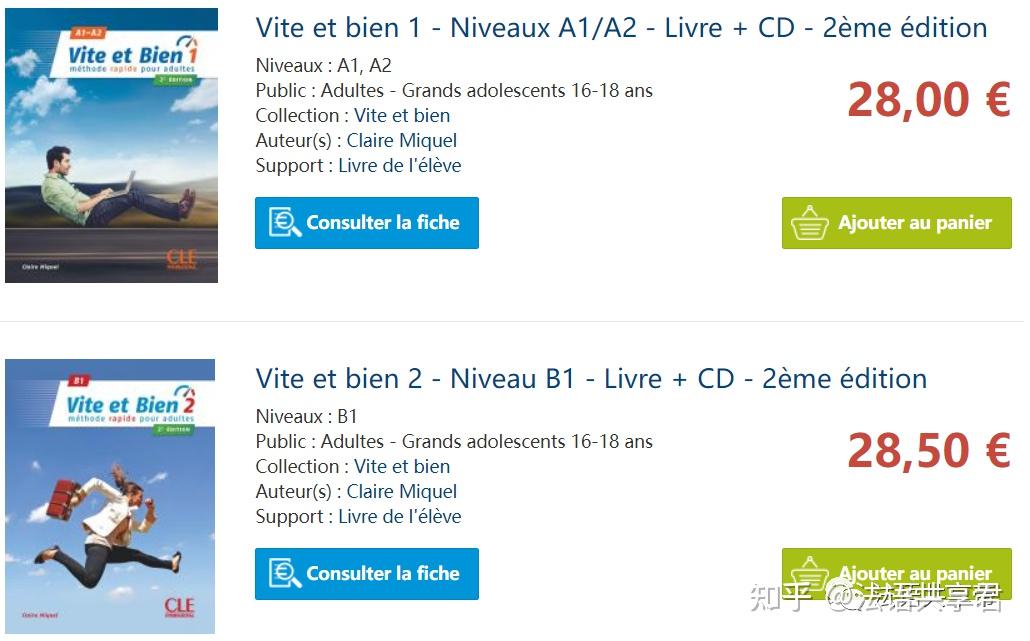The width and height of the screenshot is (1030, 641).
Task: Click the Livre de l'élève link on second listing
Action: point(399,516)
